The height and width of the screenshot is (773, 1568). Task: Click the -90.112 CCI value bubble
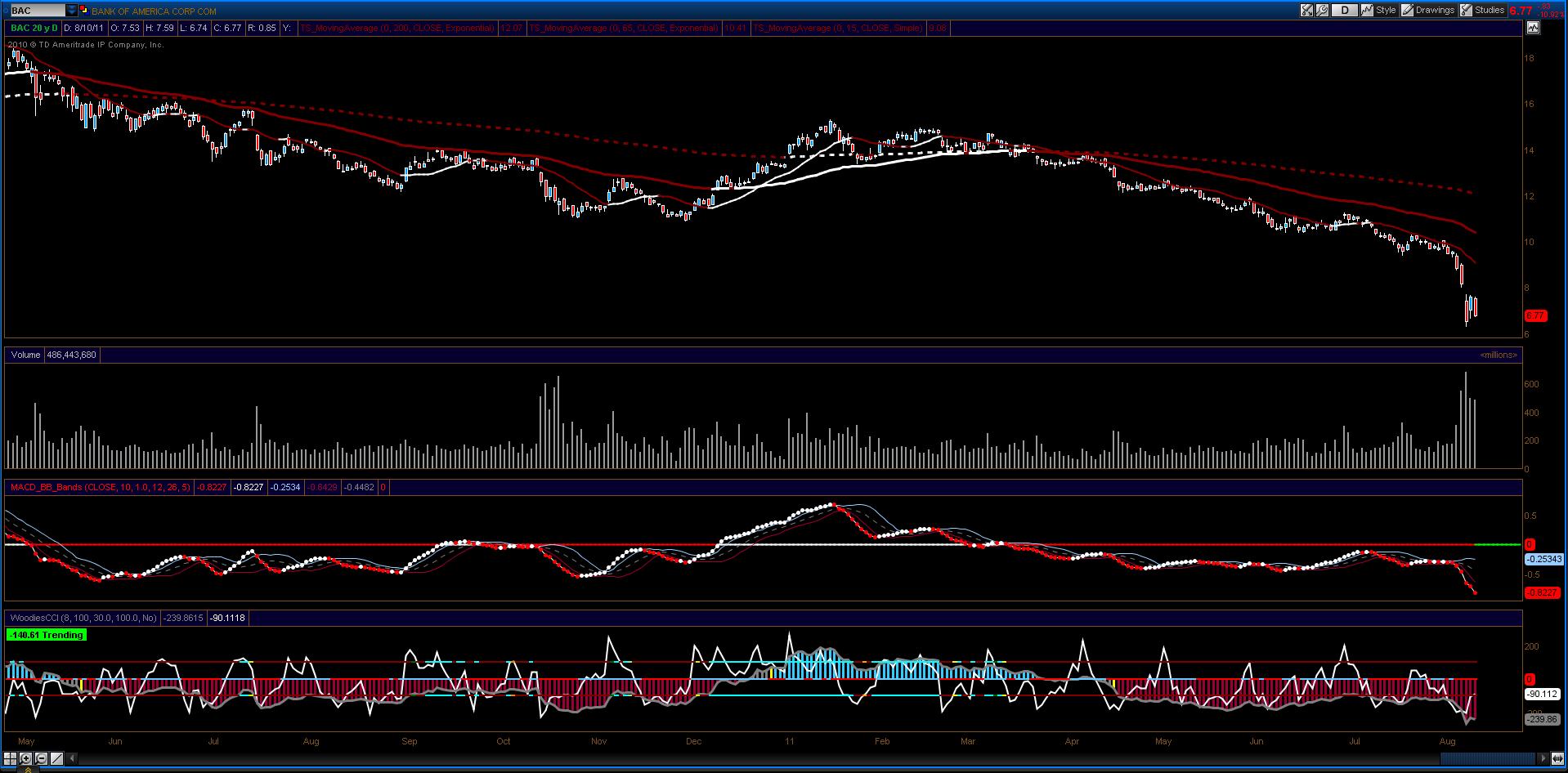point(1543,694)
